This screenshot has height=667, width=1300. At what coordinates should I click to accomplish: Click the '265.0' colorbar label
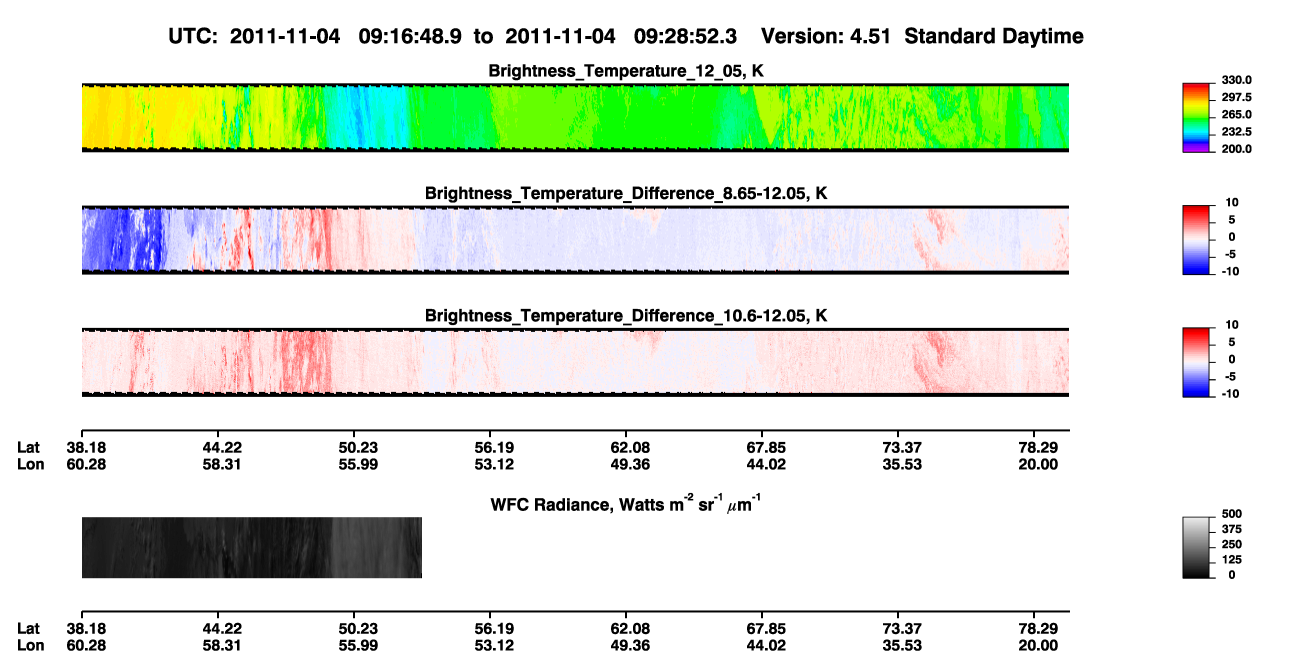pos(1237,115)
